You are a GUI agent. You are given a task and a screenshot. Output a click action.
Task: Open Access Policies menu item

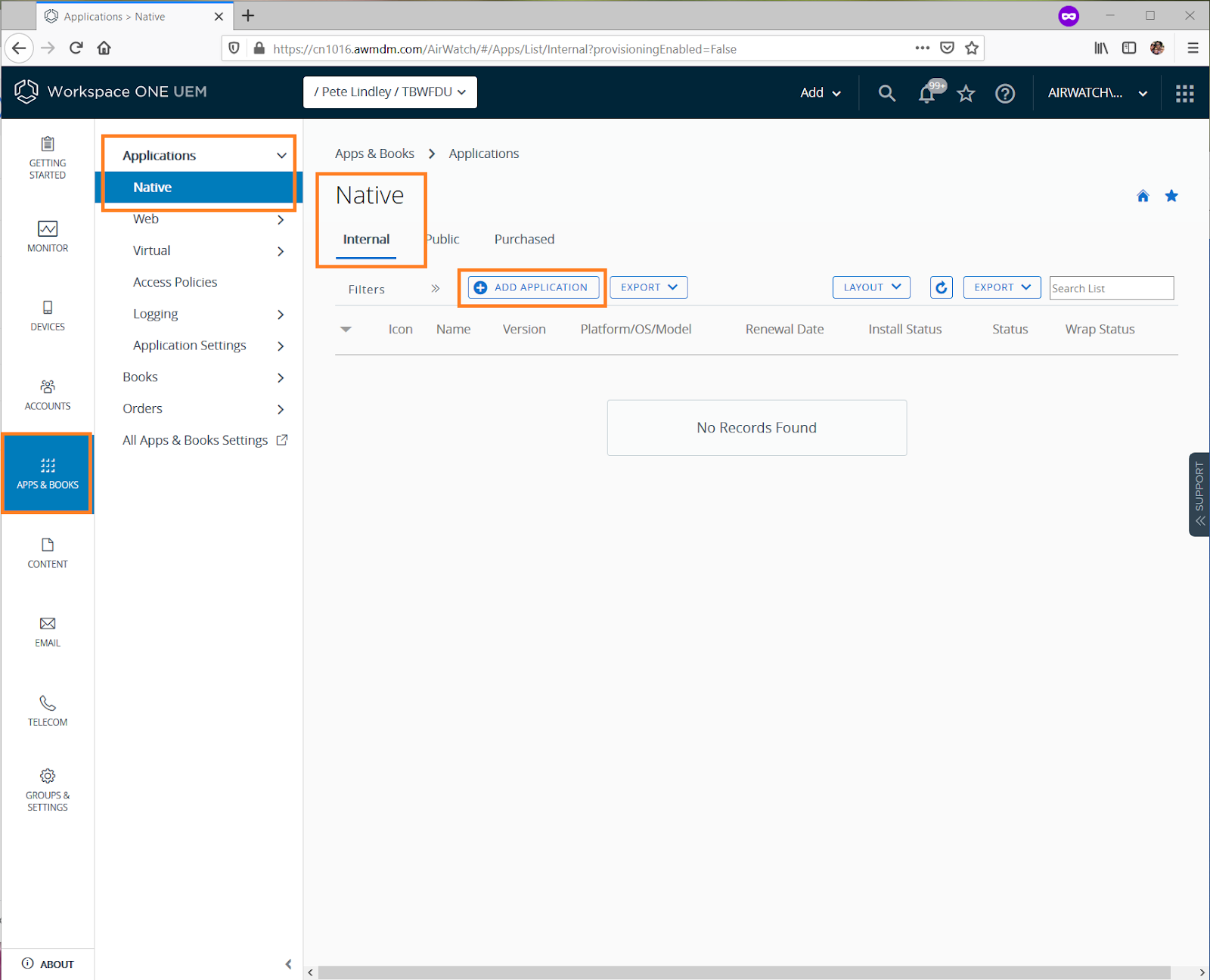[175, 282]
